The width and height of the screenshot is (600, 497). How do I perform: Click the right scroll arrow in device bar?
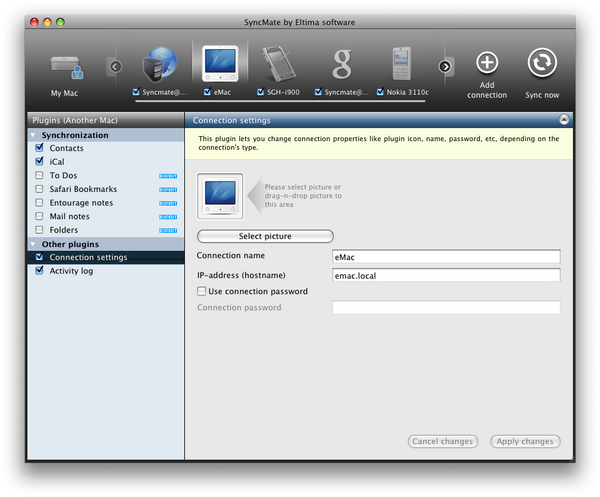[445, 67]
